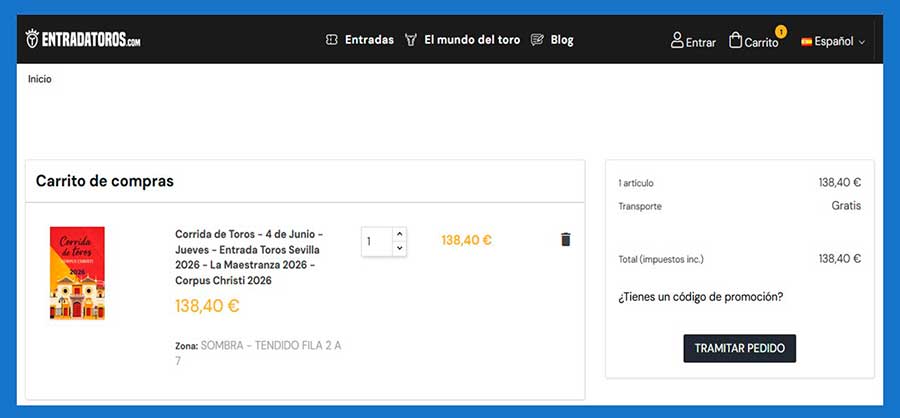Click the shopping bag cart icon
The width and height of the screenshot is (900, 418).
(735, 40)
